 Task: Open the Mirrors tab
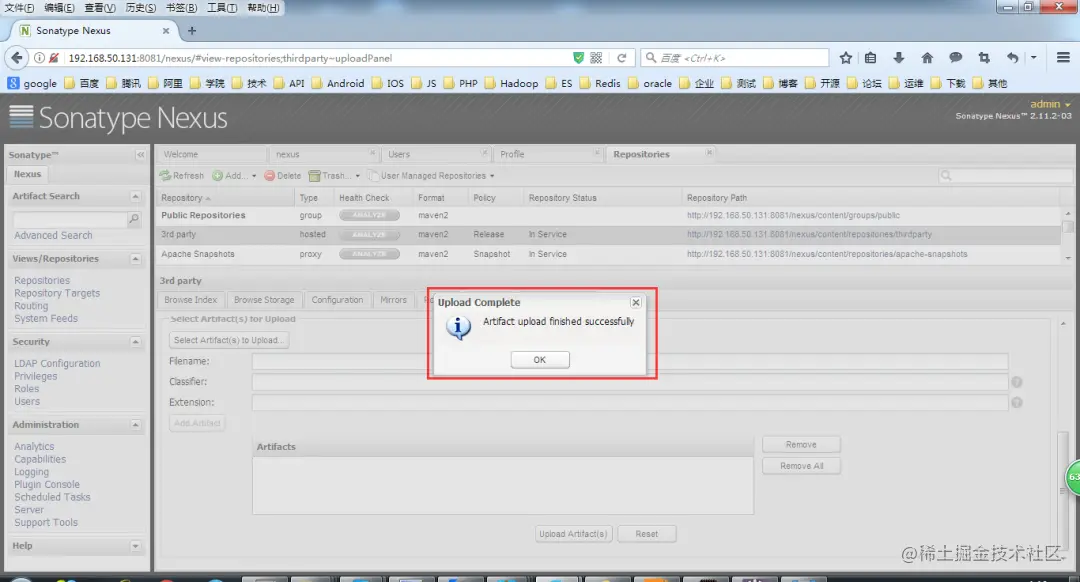click(393, 300)
